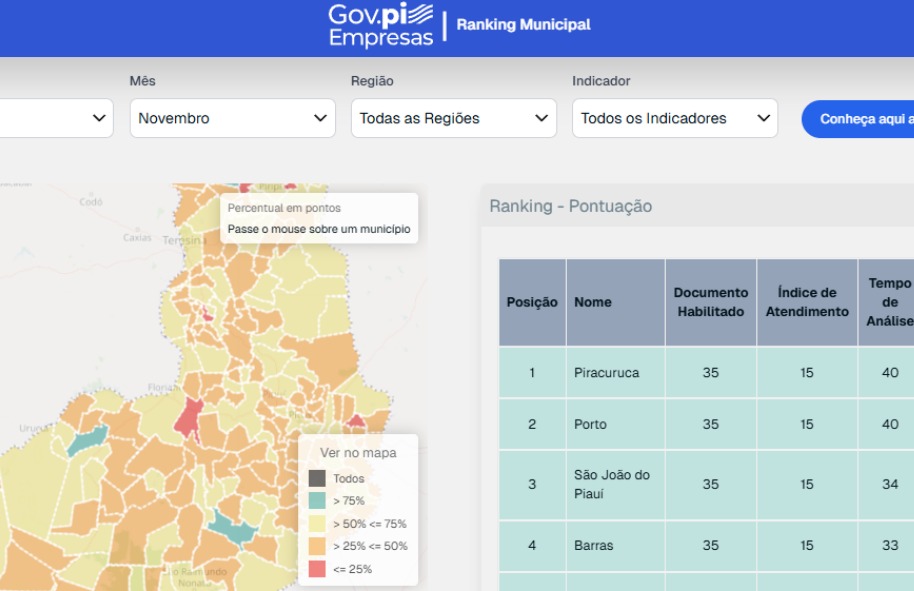914x591 pixels.
Task: Click the large red municipality on map
Action: 188,417
